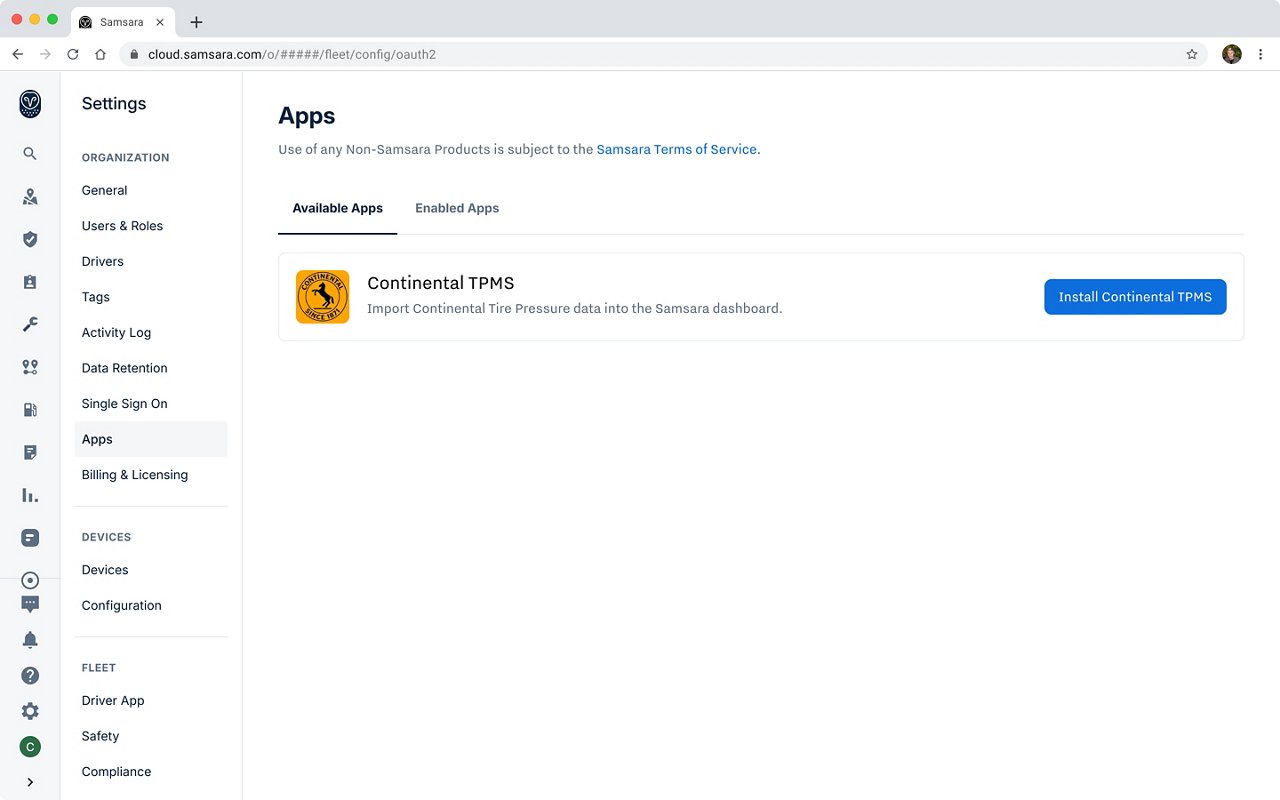
Task: Open a new browser tab
Action: 196,22
